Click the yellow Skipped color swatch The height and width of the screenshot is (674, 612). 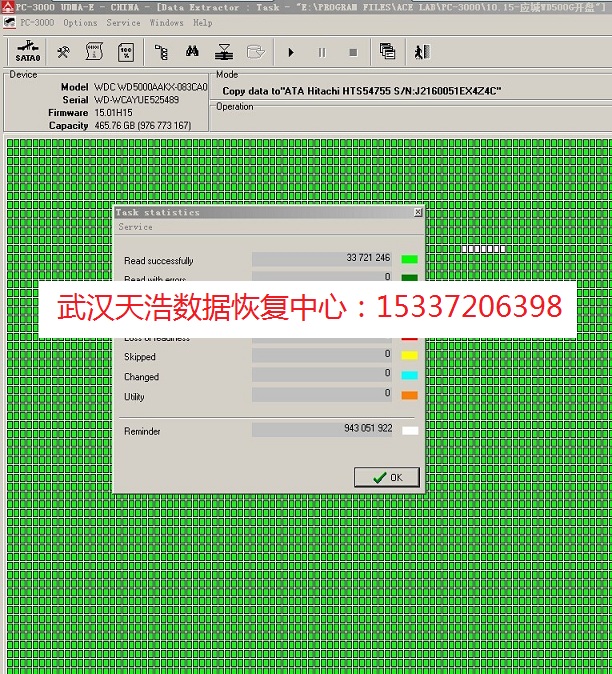(409, 356)
